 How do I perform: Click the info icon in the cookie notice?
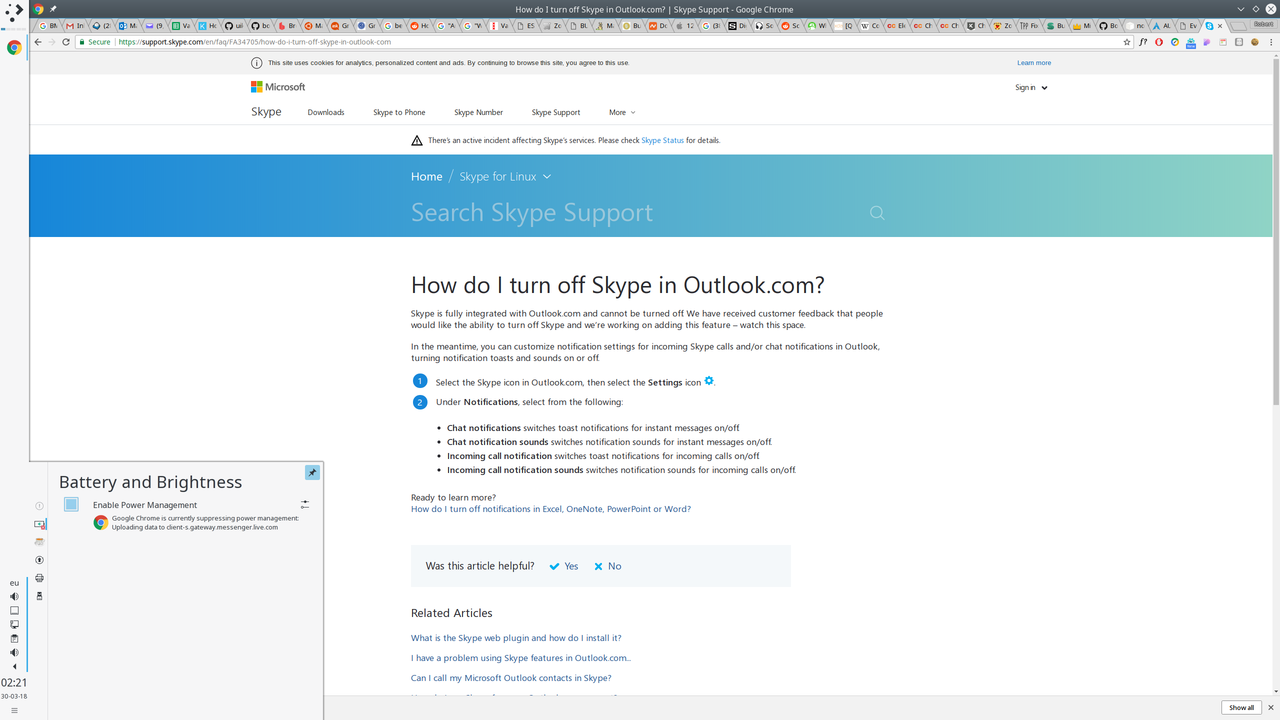point(257,63)
